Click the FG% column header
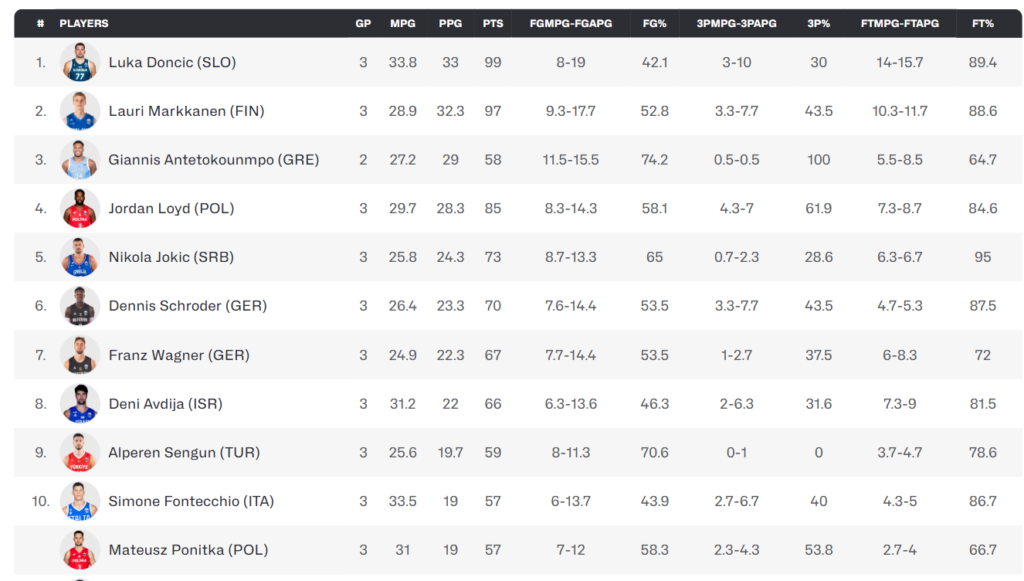Image resolution: width=1024 pixels, height=581 pixels. click(x=654, y=24)
